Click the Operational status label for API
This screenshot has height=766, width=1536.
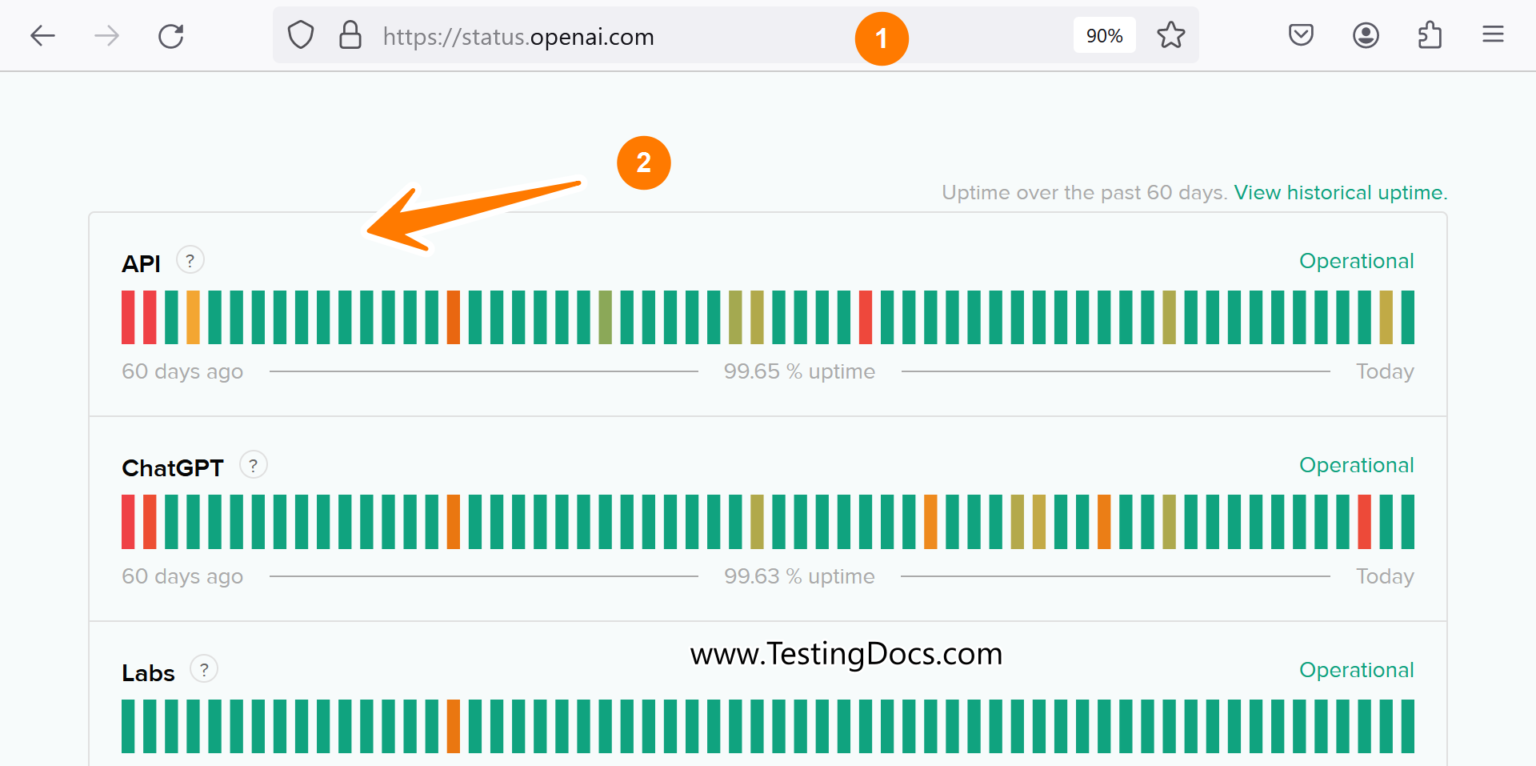pos(1356,260)
